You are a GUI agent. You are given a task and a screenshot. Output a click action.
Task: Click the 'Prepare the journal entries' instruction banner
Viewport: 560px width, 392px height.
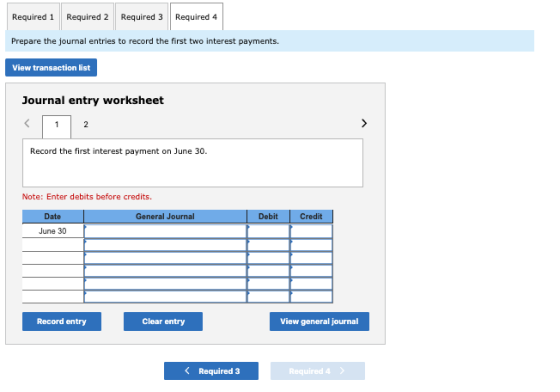270,41
